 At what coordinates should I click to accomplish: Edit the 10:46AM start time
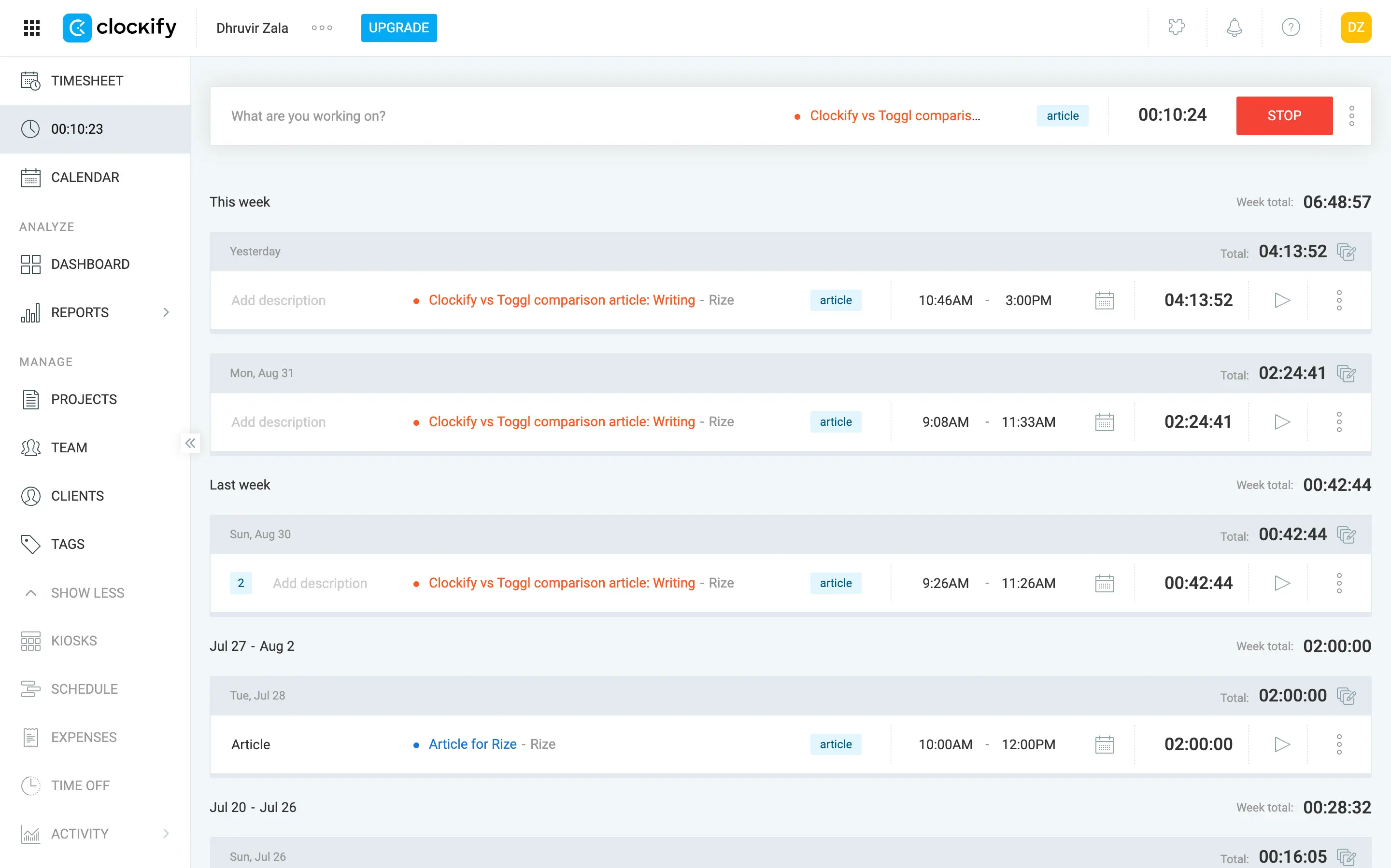tap(945, 300)
